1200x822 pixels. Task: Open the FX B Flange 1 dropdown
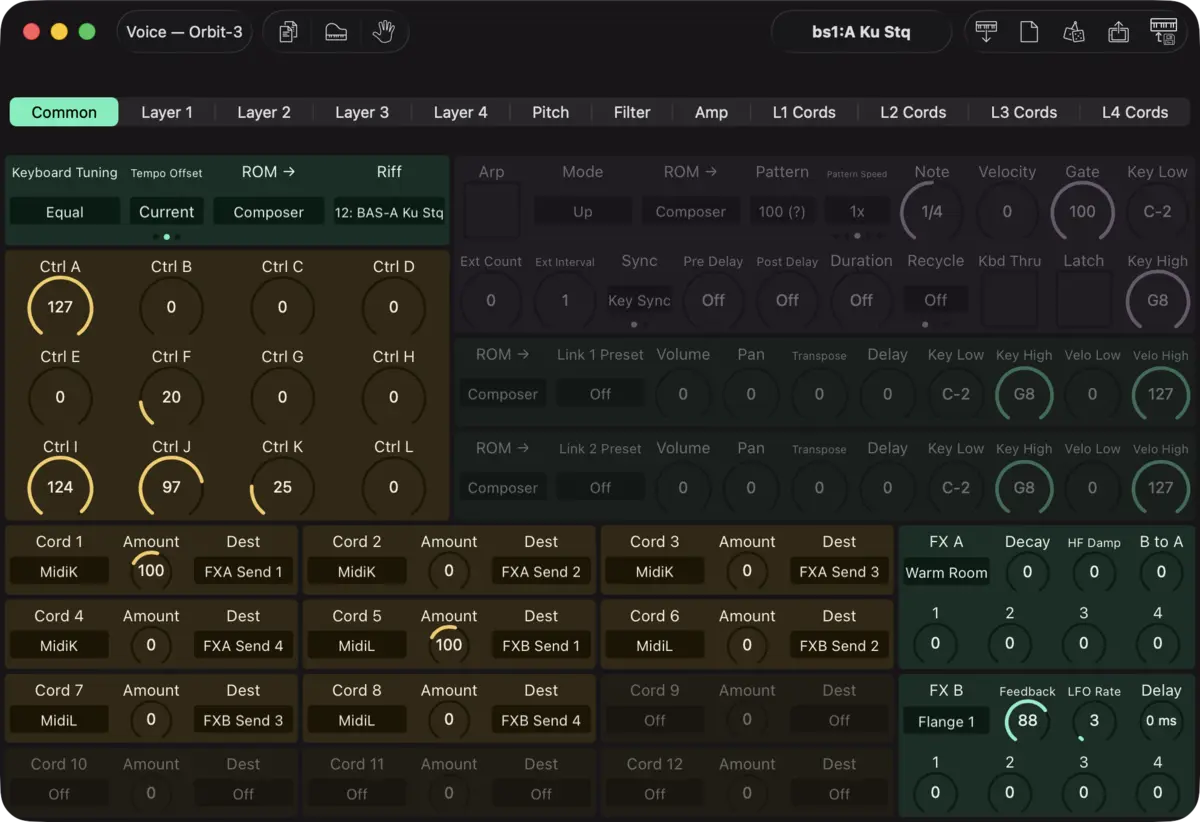click(946, 721)
